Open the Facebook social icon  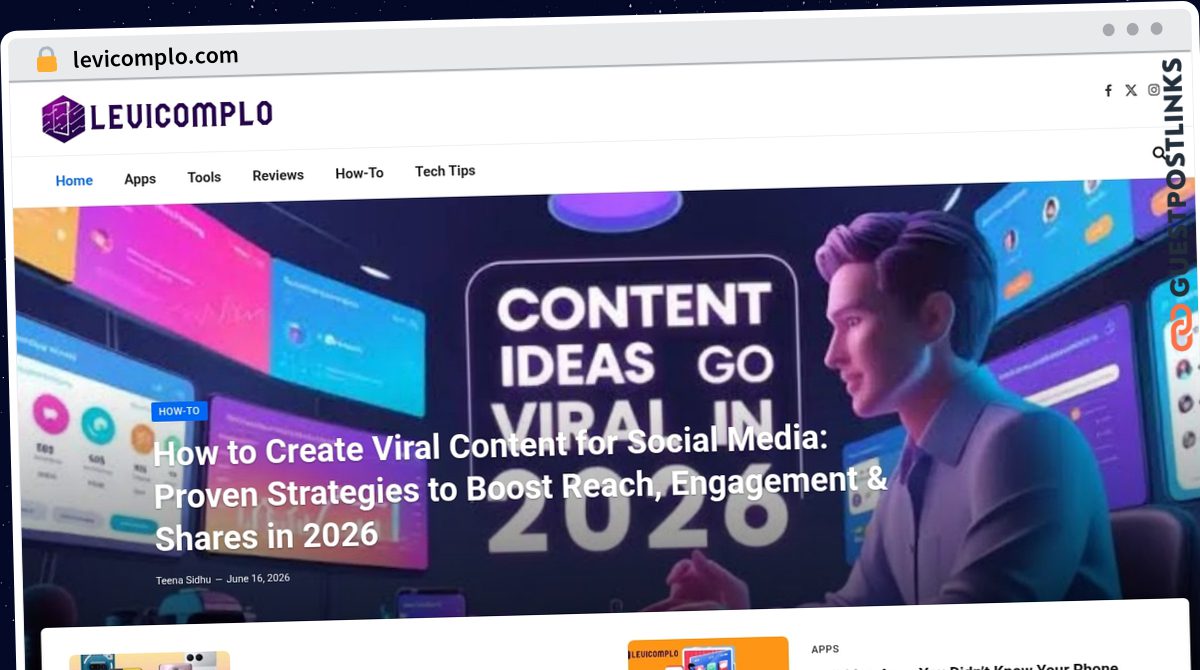click(1108, 91)
